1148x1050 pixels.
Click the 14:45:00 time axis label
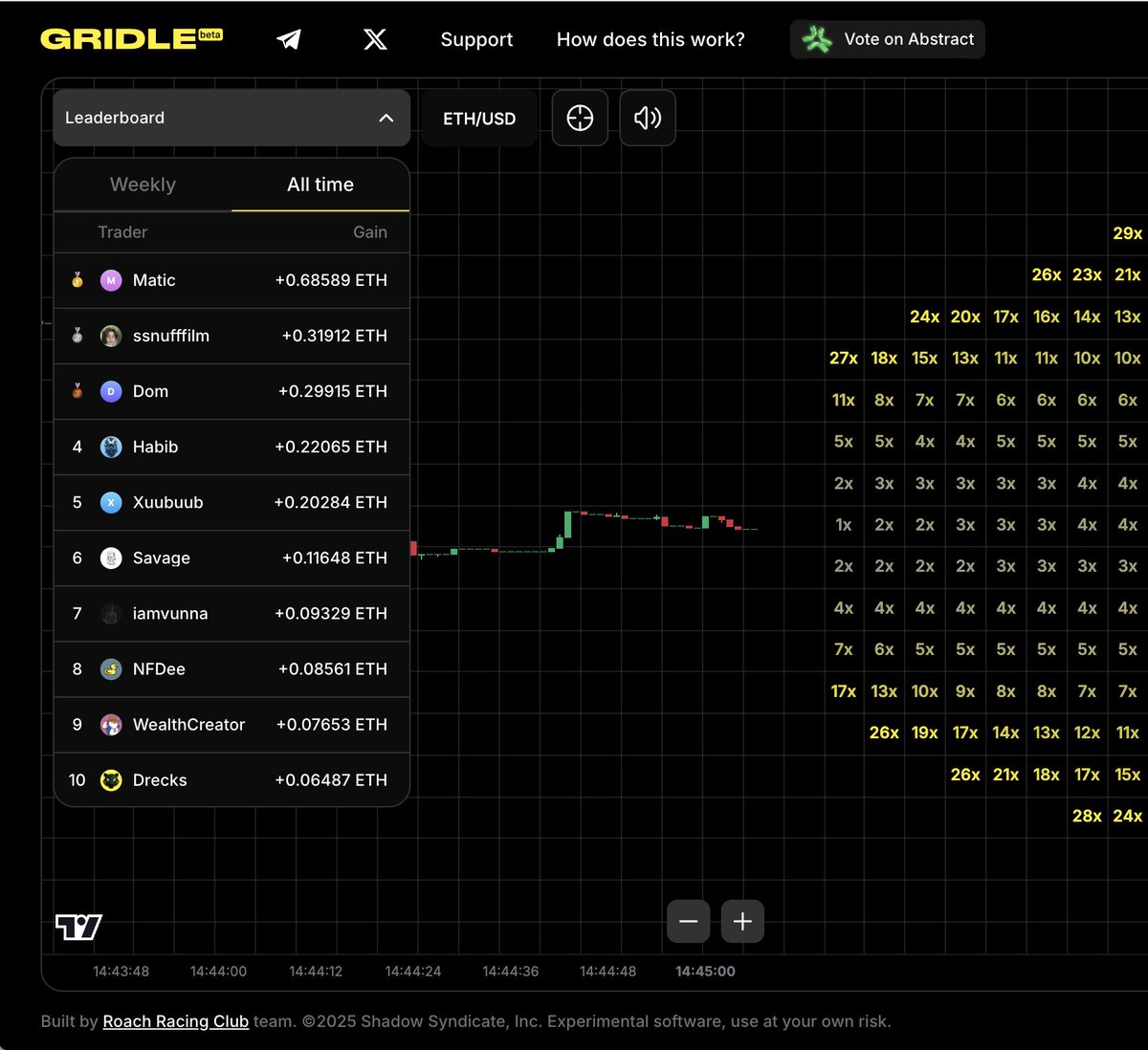(x=705, y=971)
